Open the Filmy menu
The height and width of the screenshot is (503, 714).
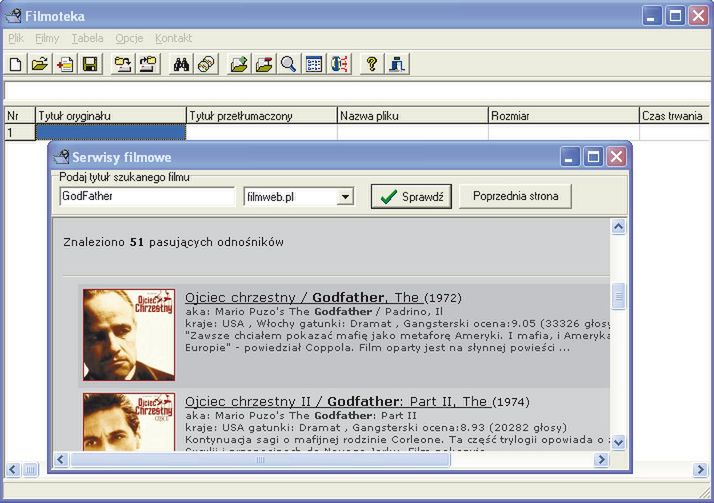tap(47, 38)
